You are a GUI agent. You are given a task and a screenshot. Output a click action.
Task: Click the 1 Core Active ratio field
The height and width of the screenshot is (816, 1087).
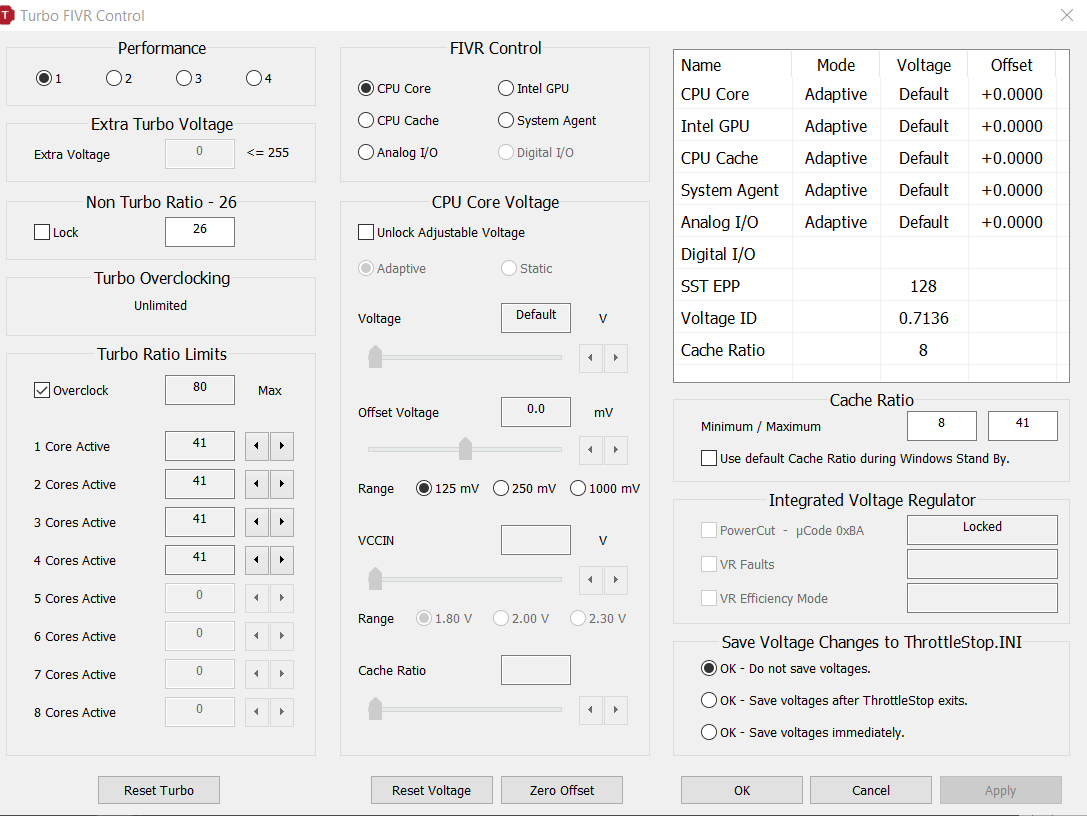coord(200,446)
